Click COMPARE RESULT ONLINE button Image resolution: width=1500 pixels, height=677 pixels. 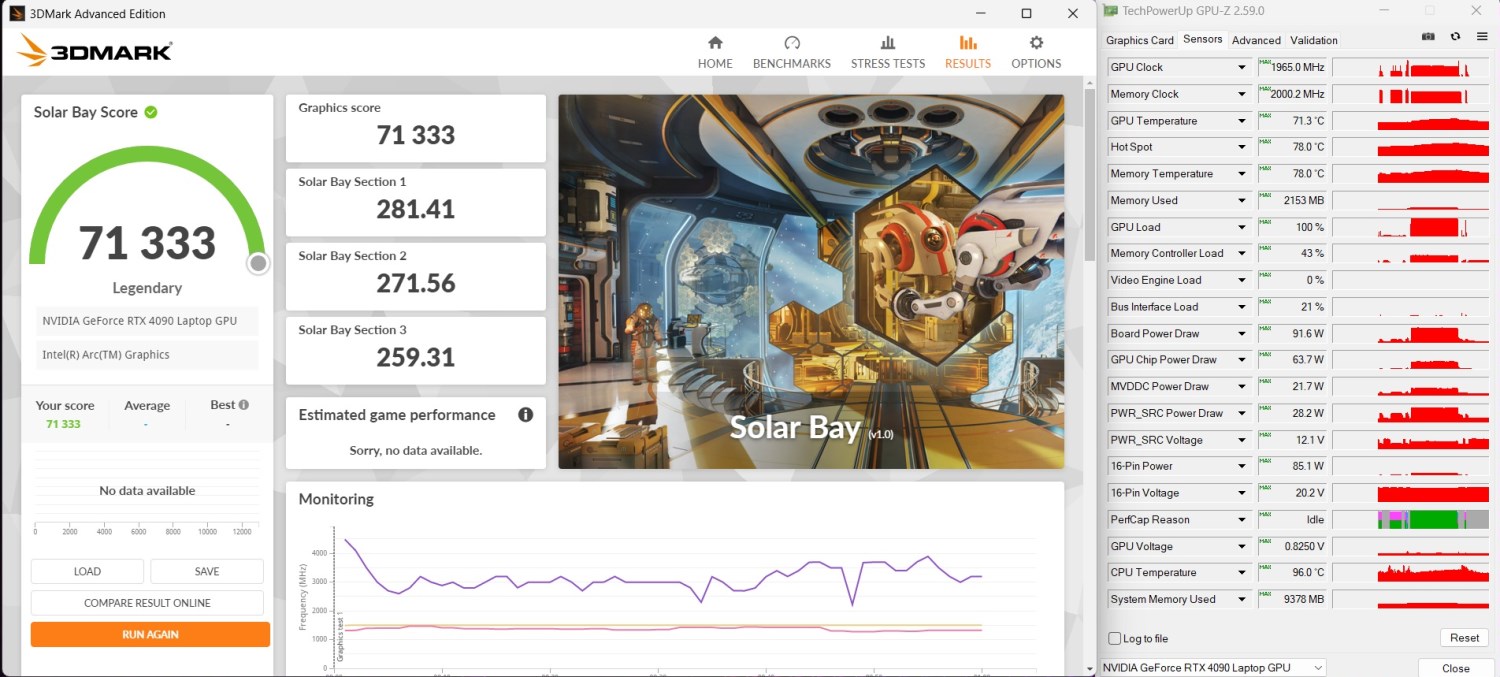(147, 603)
